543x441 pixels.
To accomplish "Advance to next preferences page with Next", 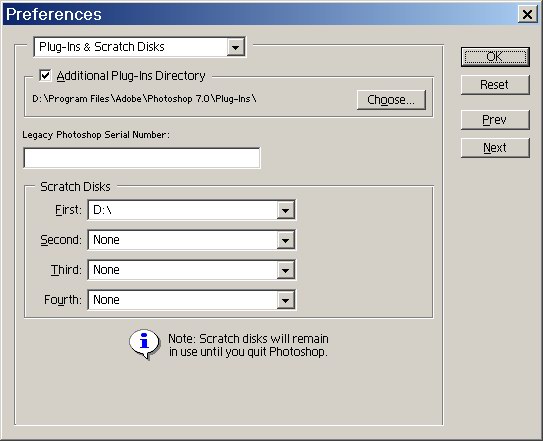I will click(495, 148).
